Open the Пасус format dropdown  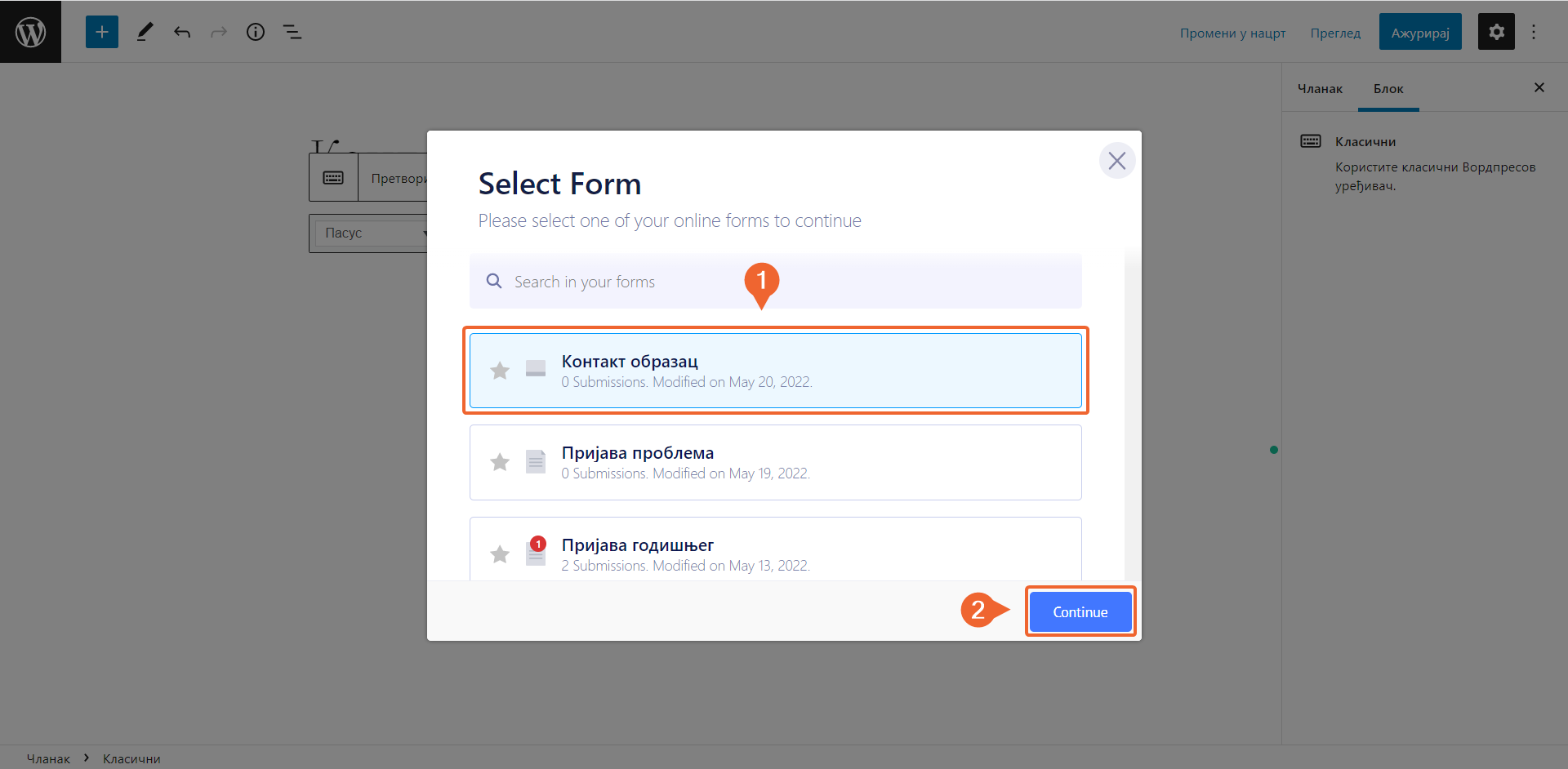pyautogui.click(x=372, y=233)
